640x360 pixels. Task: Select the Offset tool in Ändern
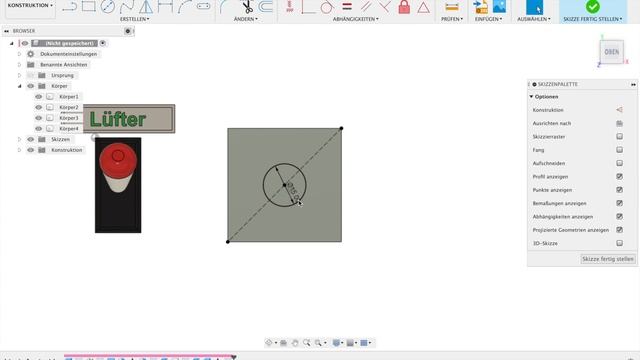[x=266, y=7]
